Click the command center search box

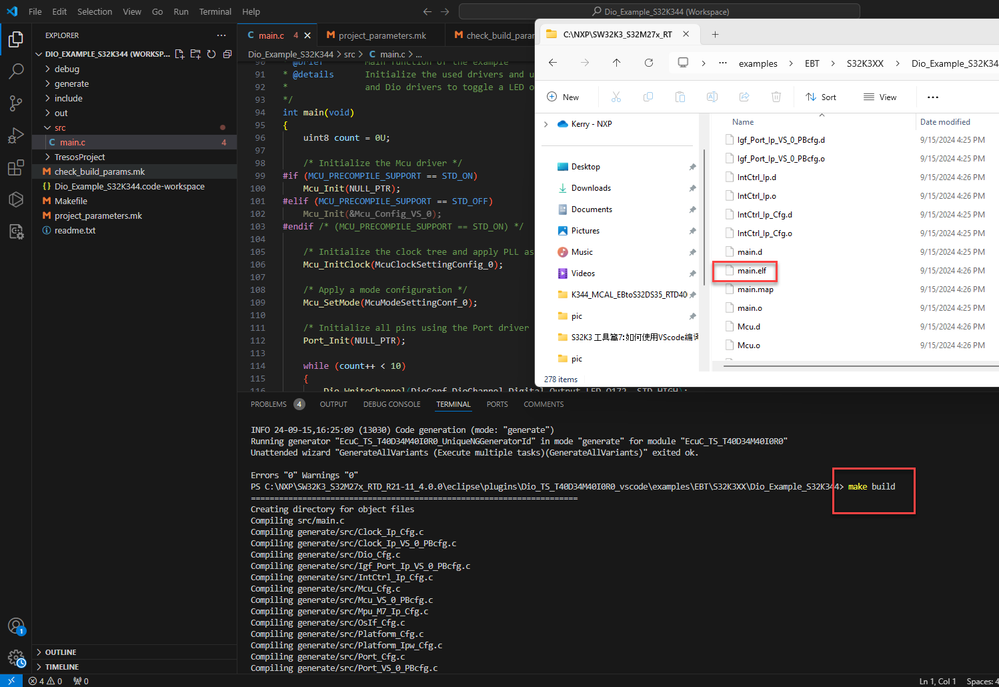point(659,11)
